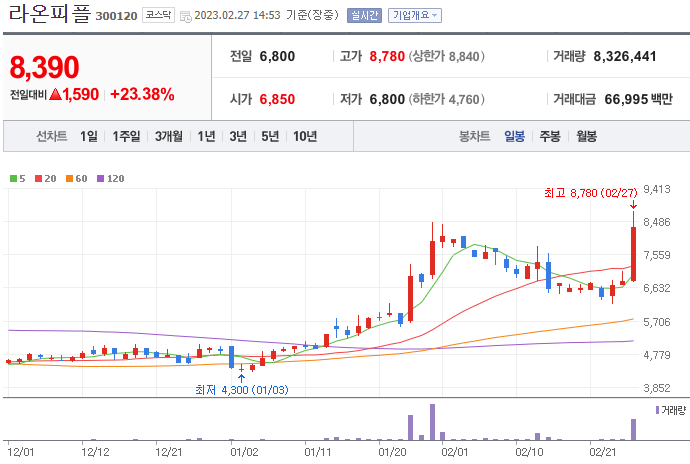Screen dimensions: 690x464
Task: Switch line chart to 1년
Action: click(x=206, y=136)
